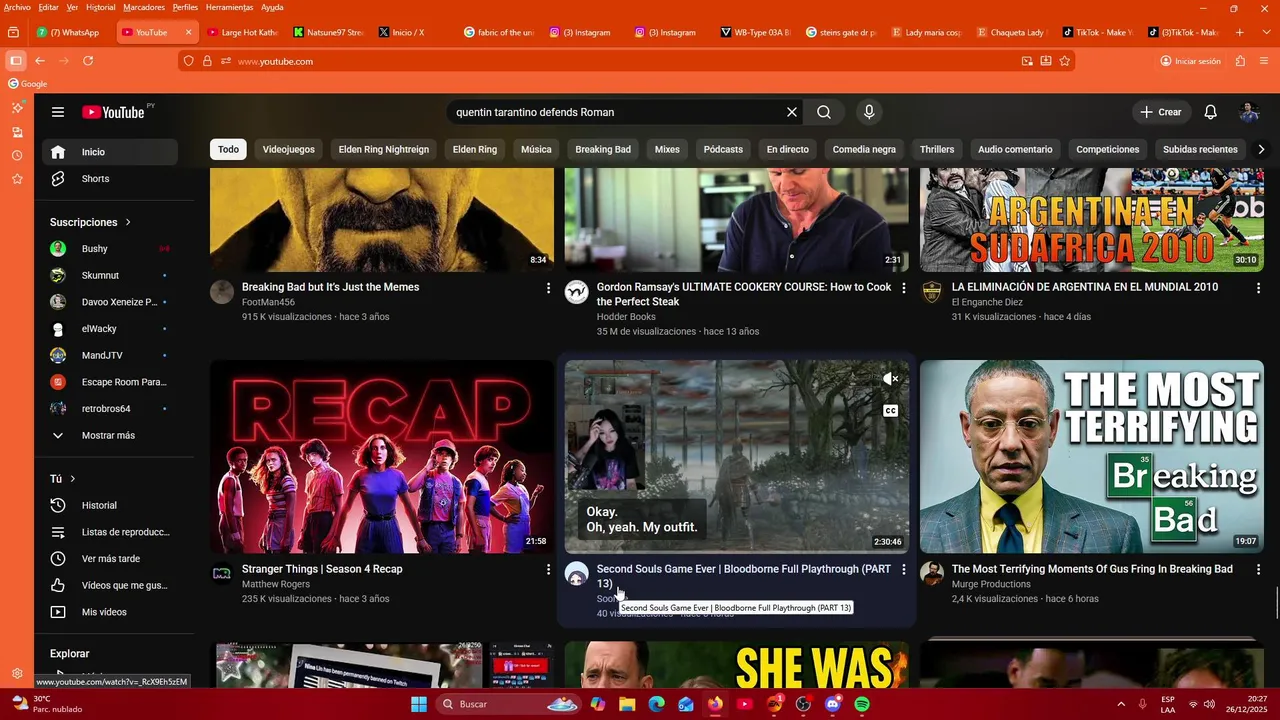The width and height of the screenshot is (1280, 720).
Task: Open MandJTV subscription channel
Action: tap(110, 355)
